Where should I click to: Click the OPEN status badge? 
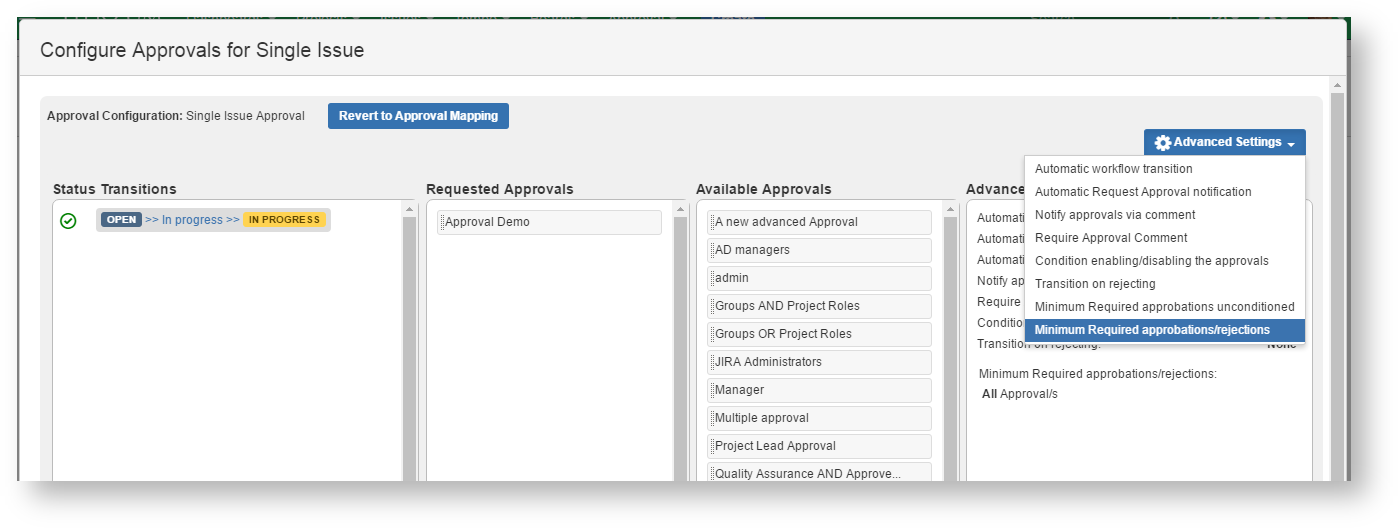click(121, 220)
